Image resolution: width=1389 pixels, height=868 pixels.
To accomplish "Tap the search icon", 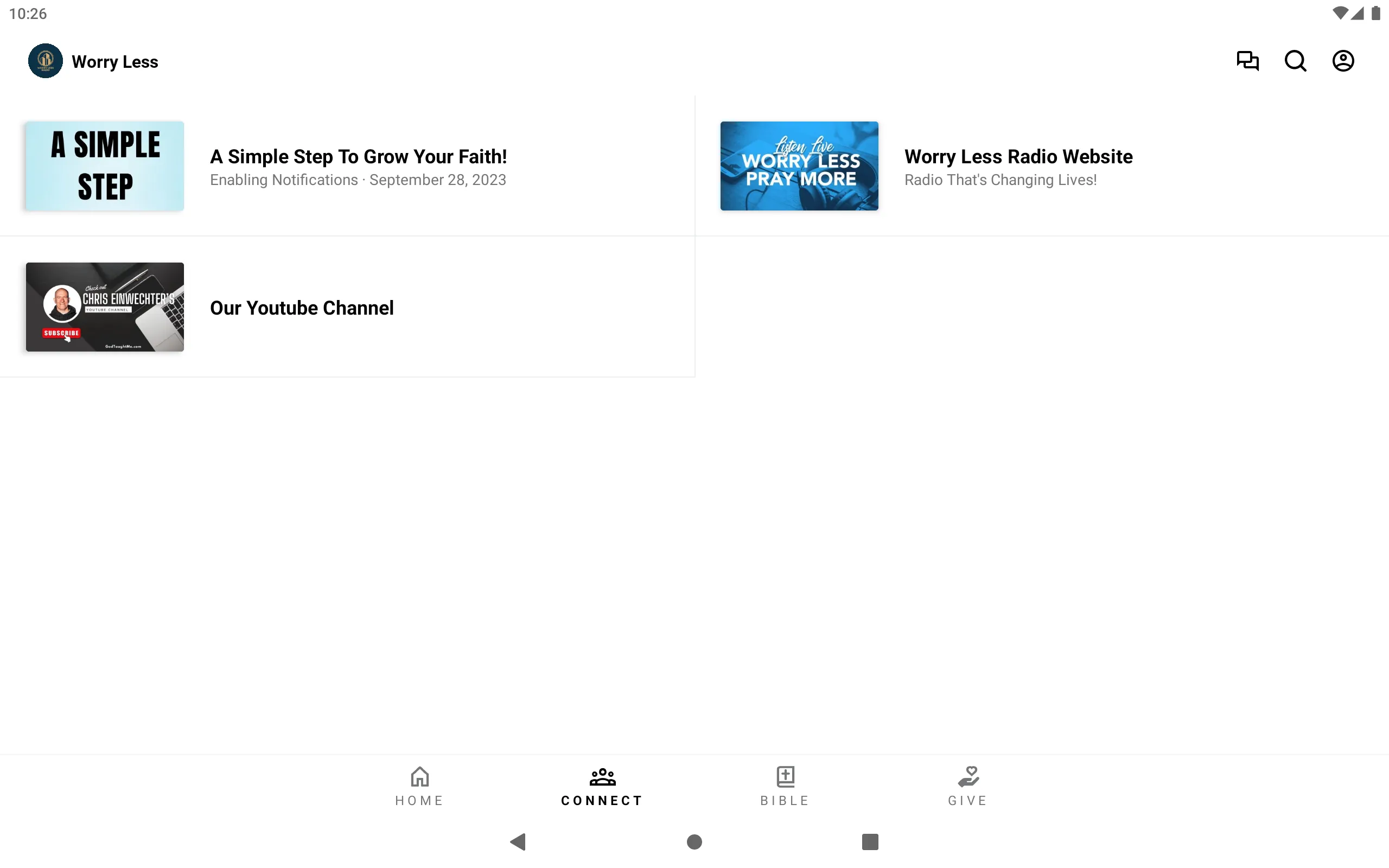I will (1295, 61).
